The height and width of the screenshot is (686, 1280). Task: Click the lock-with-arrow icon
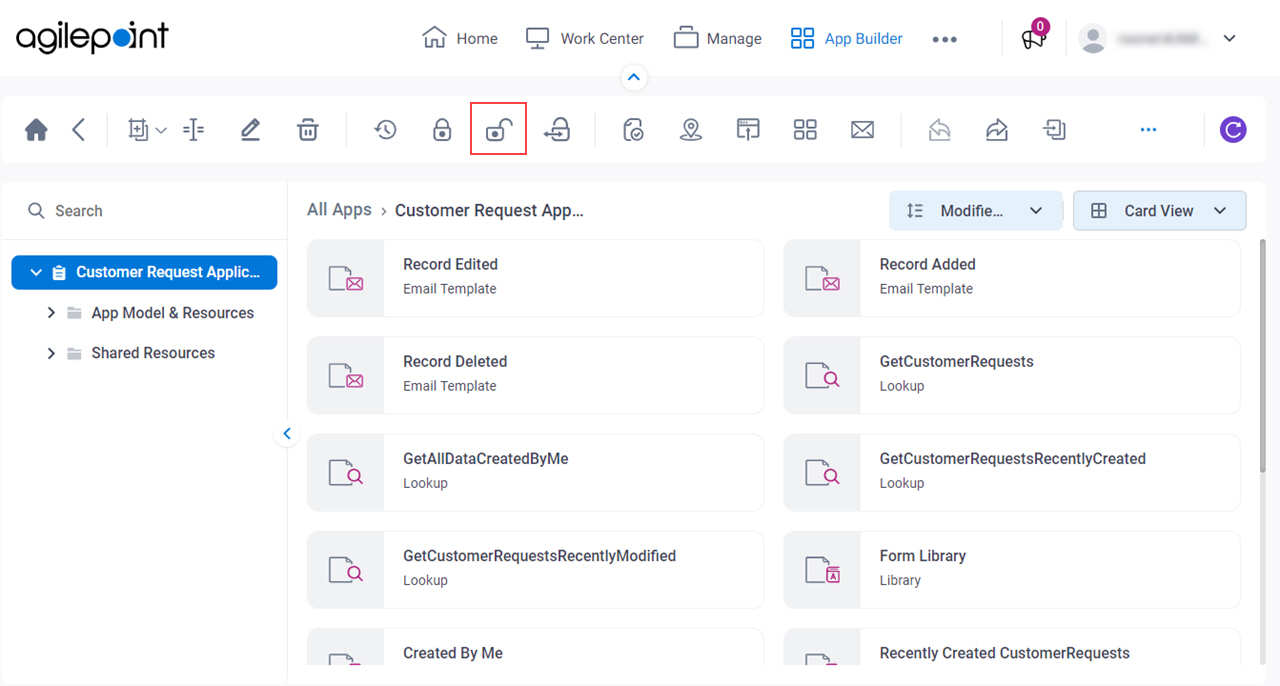pyautogui.click(x=557, y=130)
